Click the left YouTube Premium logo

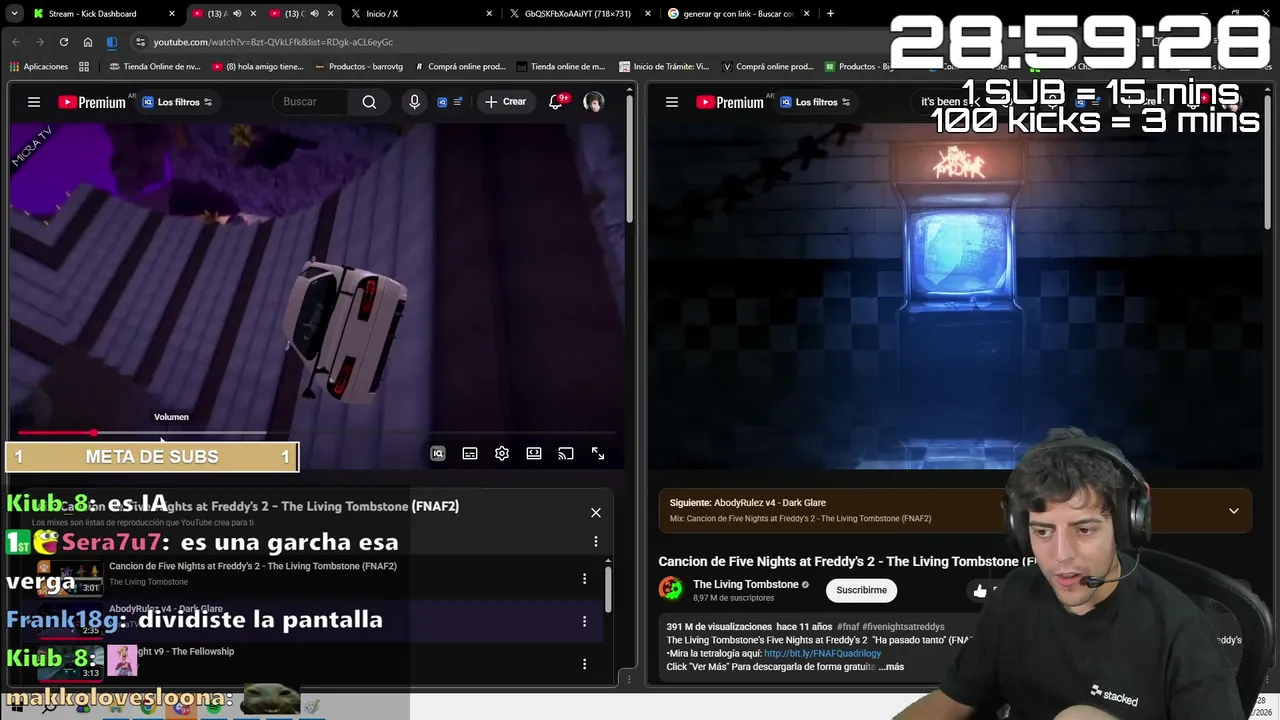tap(91, 102)
